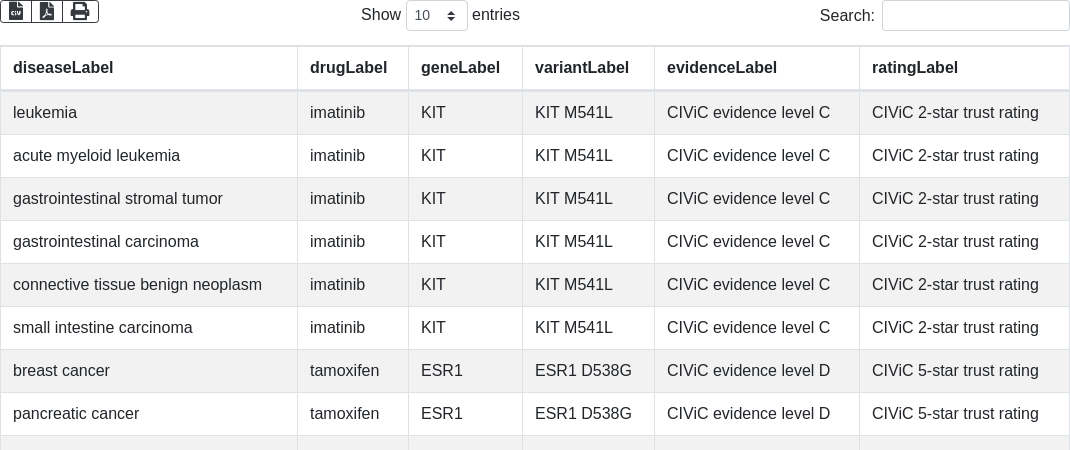Export the table as PDF

47,12
